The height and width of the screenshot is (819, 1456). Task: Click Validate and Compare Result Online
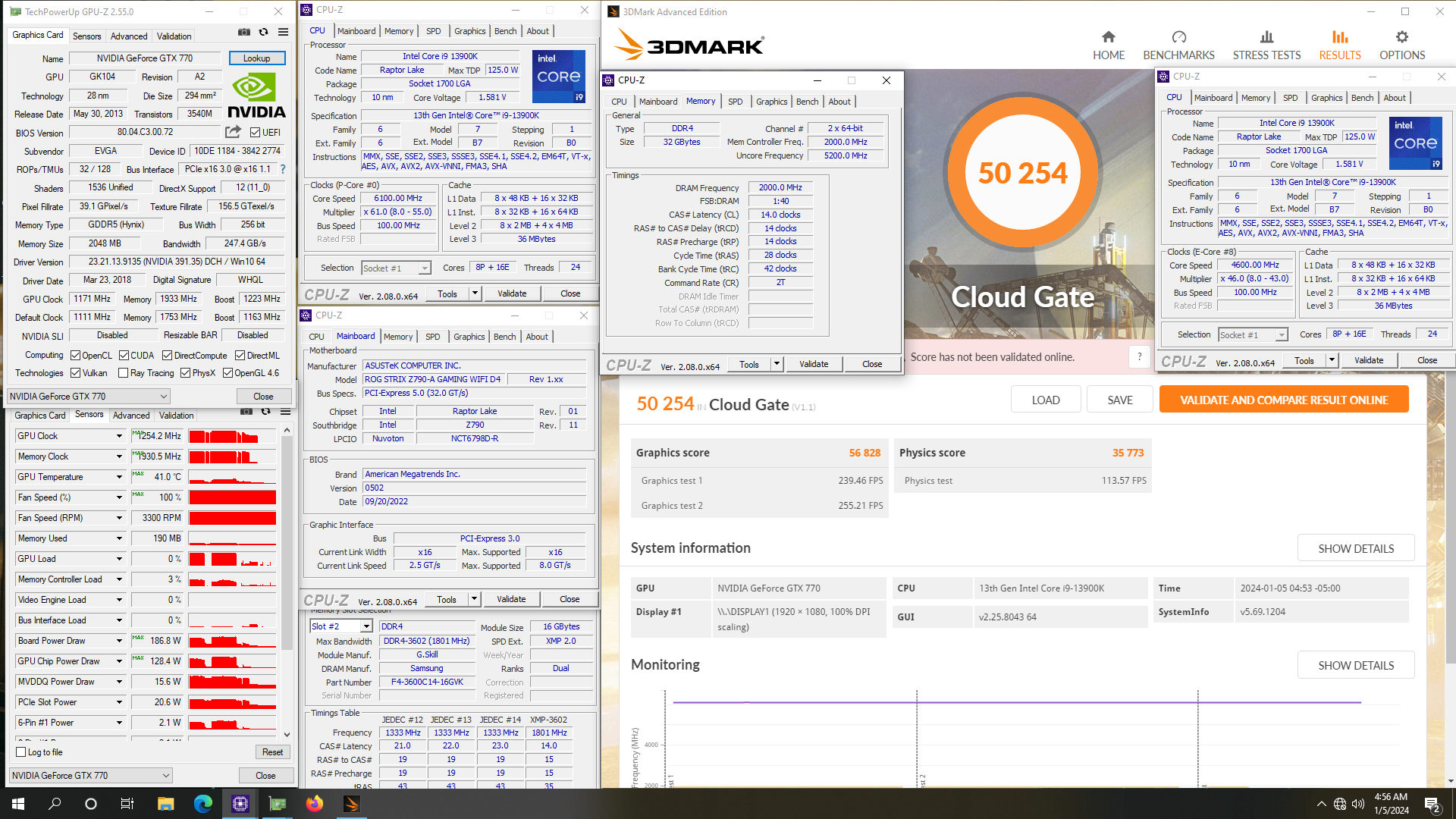coord(1284,400)
